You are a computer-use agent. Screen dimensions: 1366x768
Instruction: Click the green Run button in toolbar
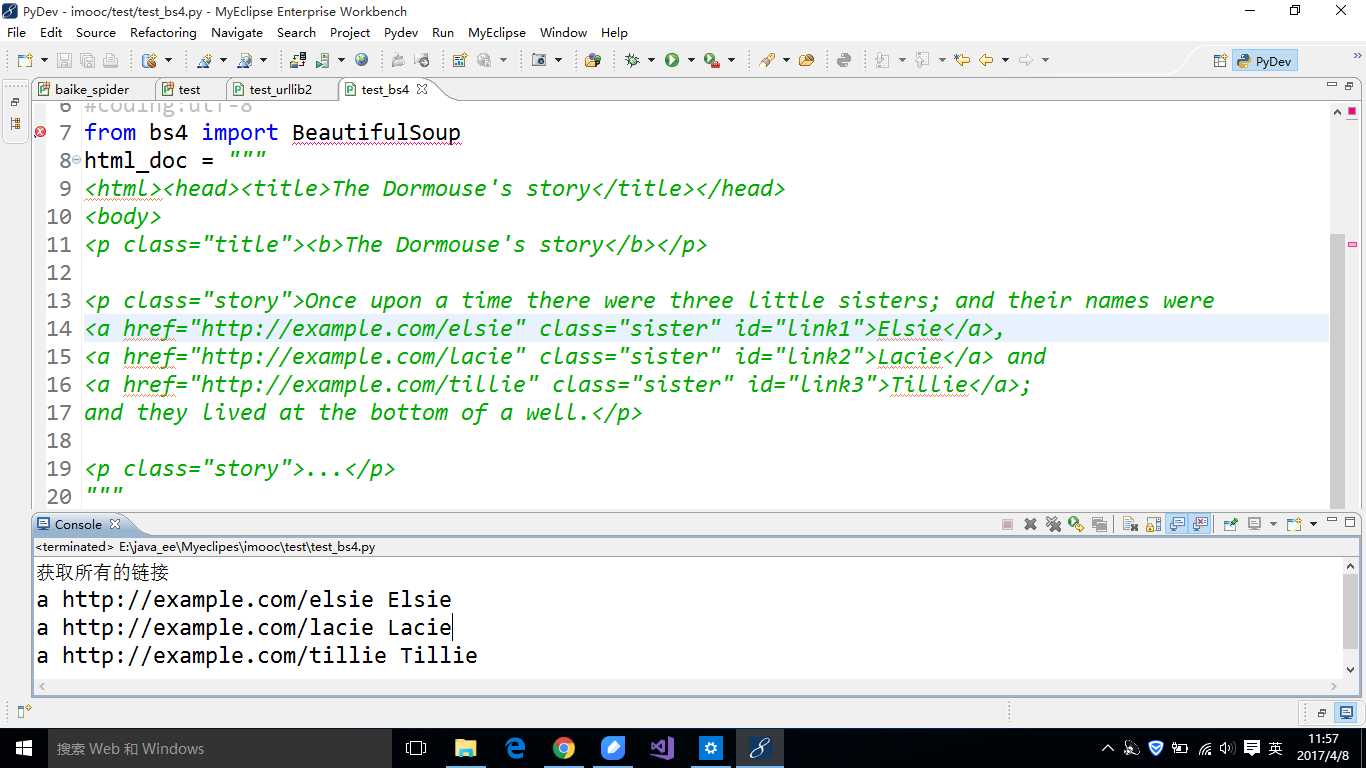(x=672, y=60)
